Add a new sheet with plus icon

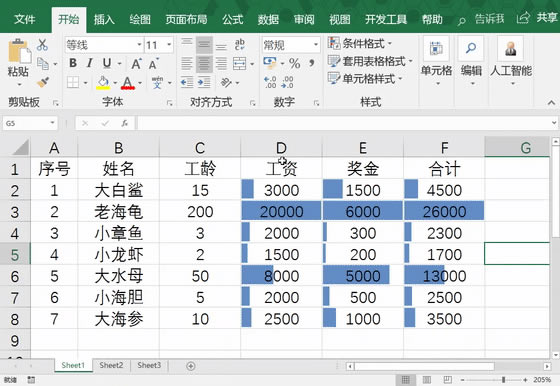point(191,366)
